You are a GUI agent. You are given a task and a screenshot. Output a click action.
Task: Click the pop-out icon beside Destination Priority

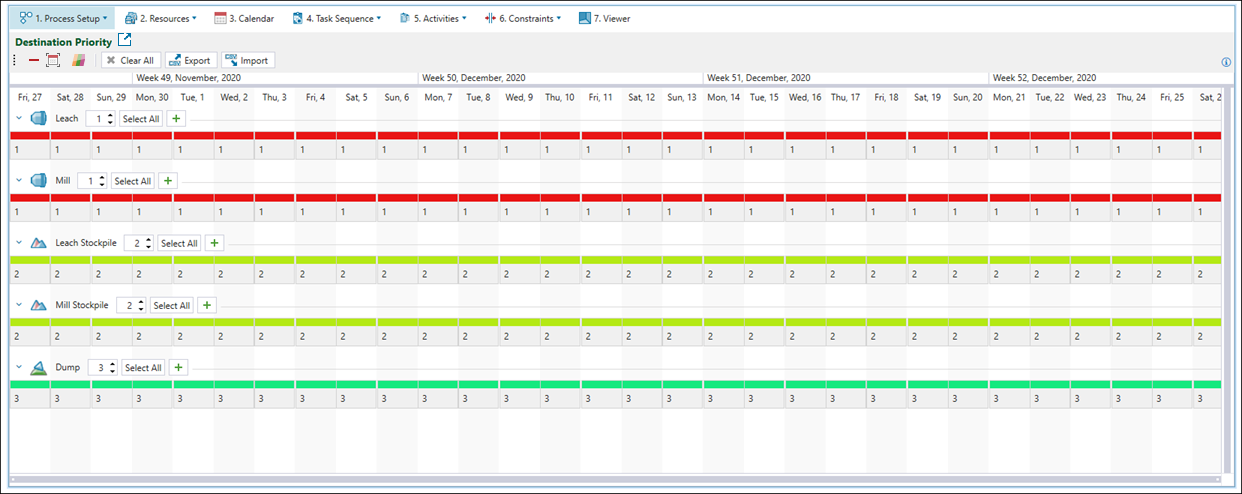tap(124, 41)
